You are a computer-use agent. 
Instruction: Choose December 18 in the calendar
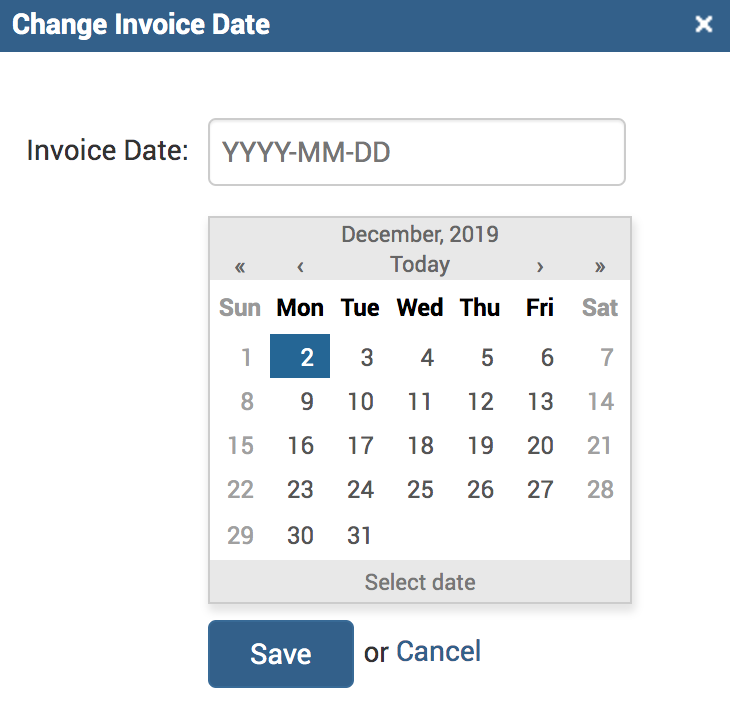click(x=420, y=445)
